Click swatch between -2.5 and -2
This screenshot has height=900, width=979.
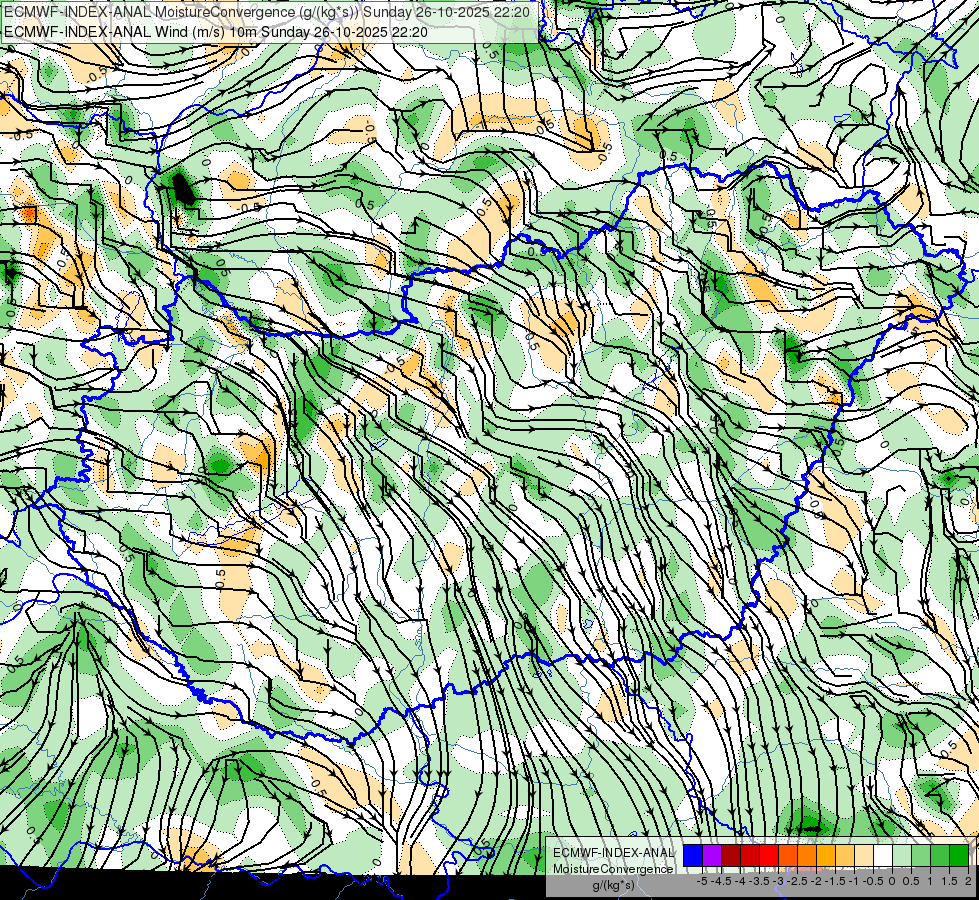tap(807, 855)
